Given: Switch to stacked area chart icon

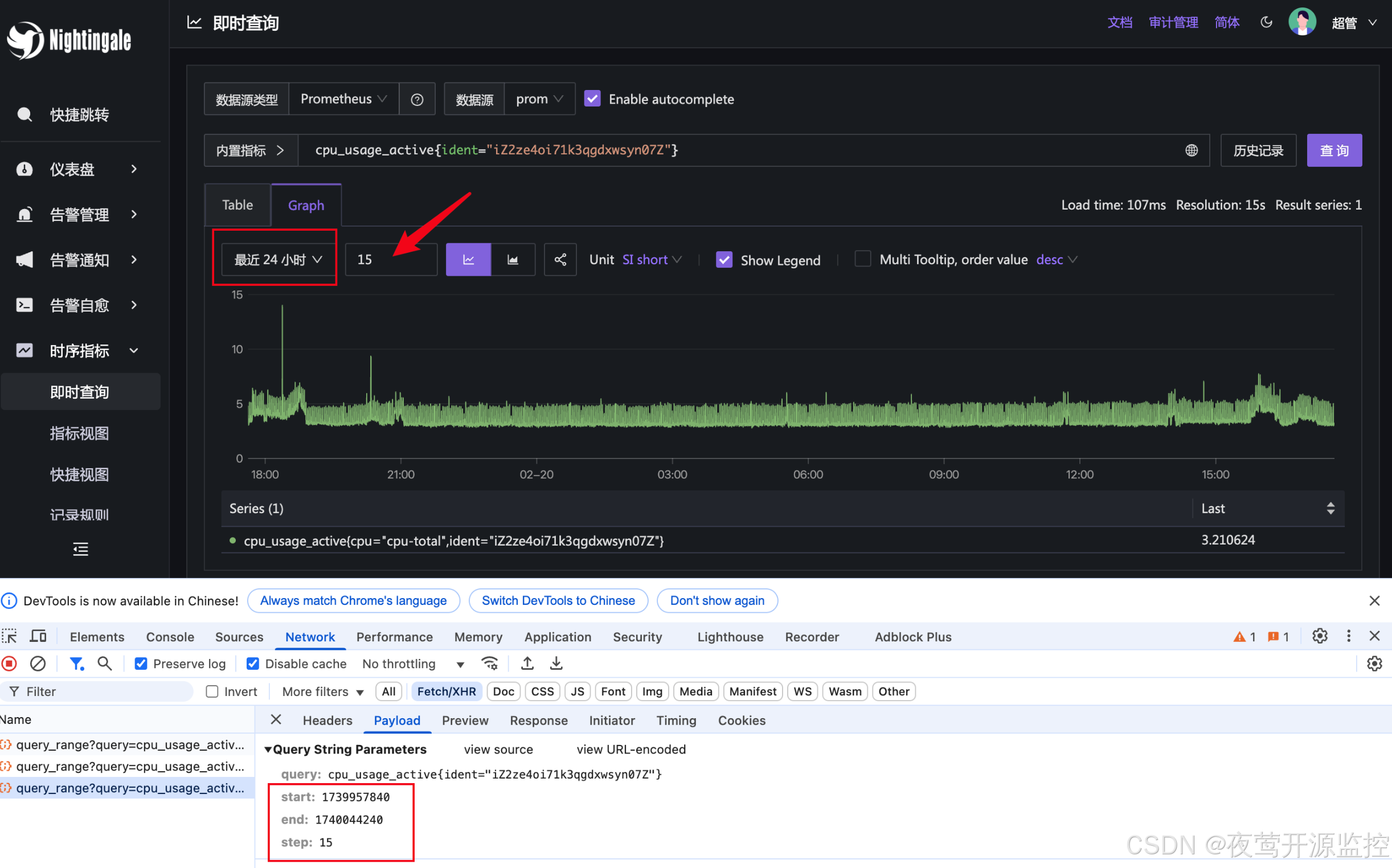Looking at the screenshot, I should coord(513,260).
